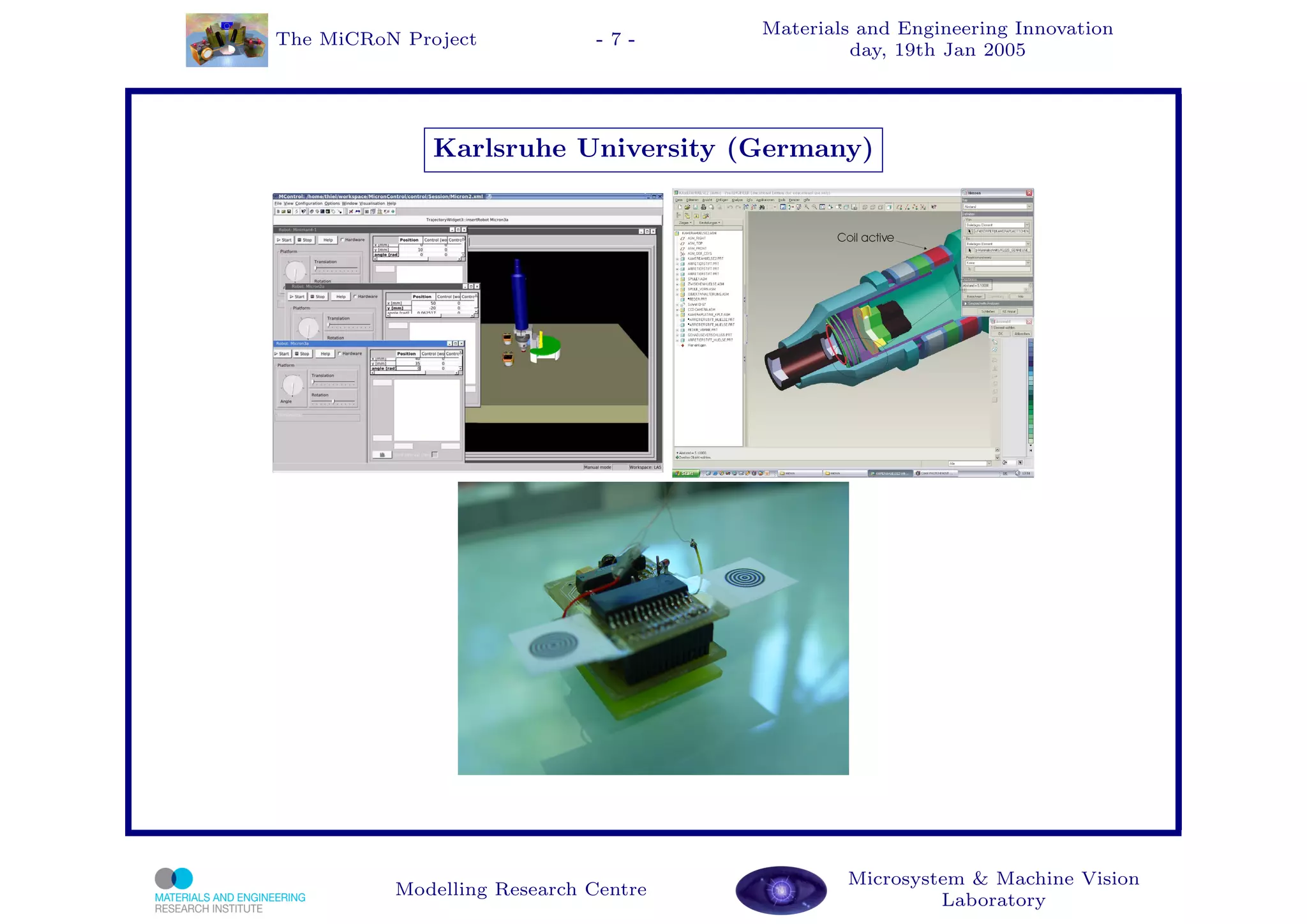Click Stop in the Robot Micron3a window
1307x924 pixels.
coord(302,354)
